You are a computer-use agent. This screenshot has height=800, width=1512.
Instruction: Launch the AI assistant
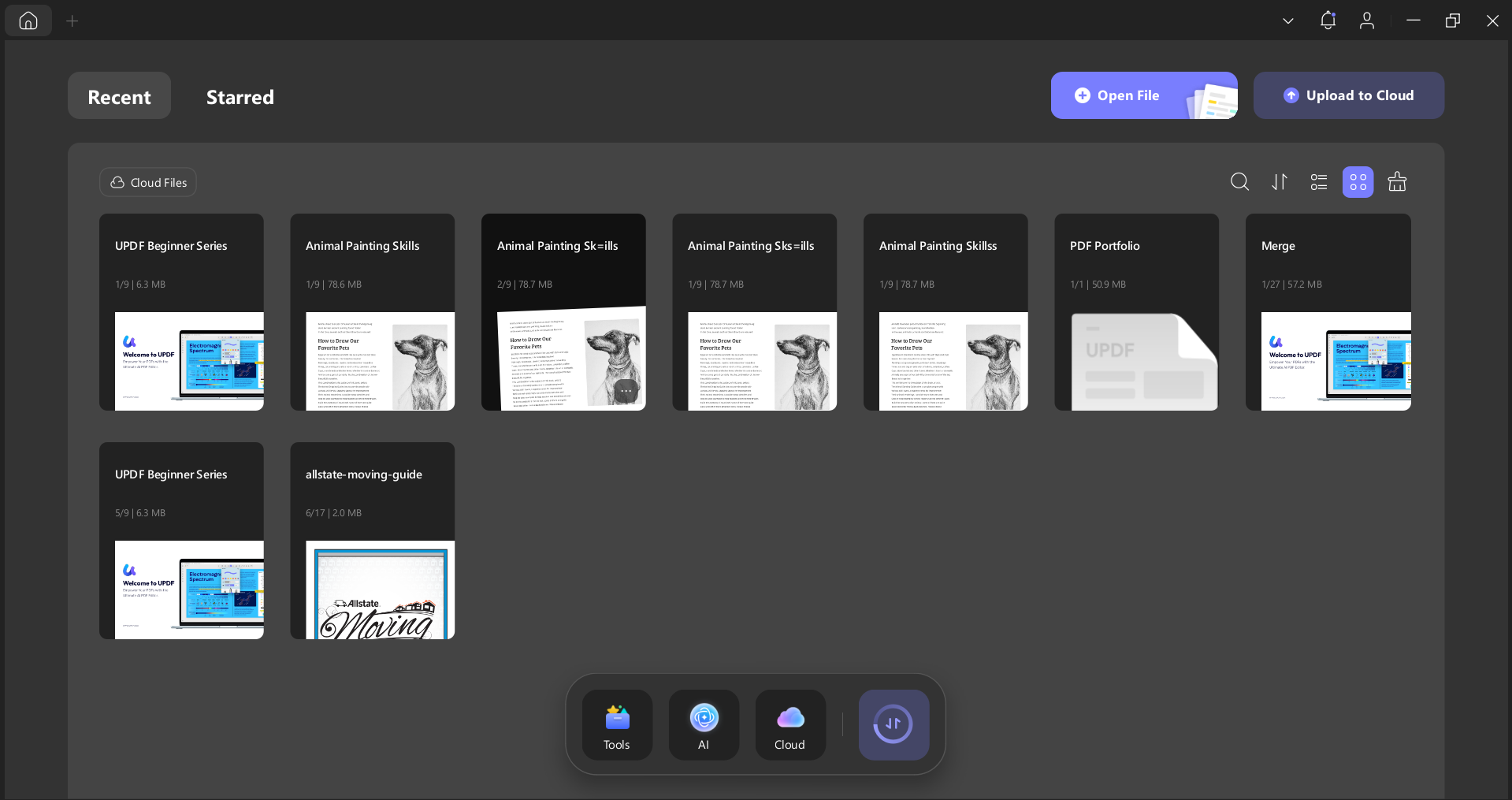(704, 725)
